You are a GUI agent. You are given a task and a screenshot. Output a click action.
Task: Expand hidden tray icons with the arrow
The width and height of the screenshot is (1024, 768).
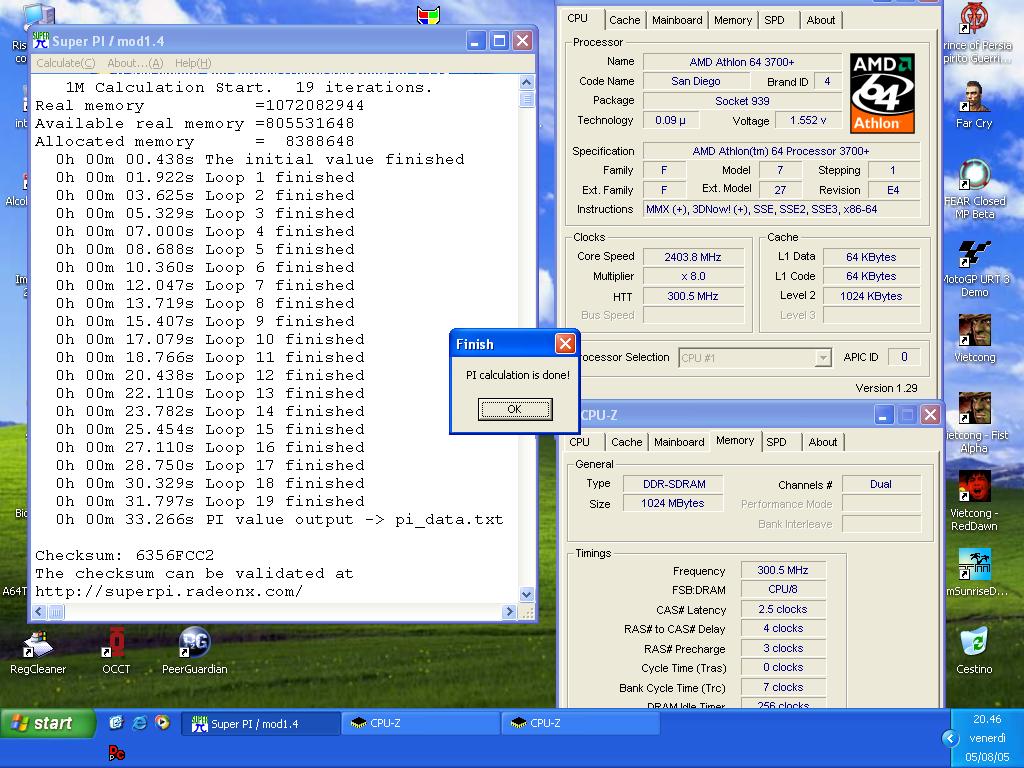(x=950, y=739)
